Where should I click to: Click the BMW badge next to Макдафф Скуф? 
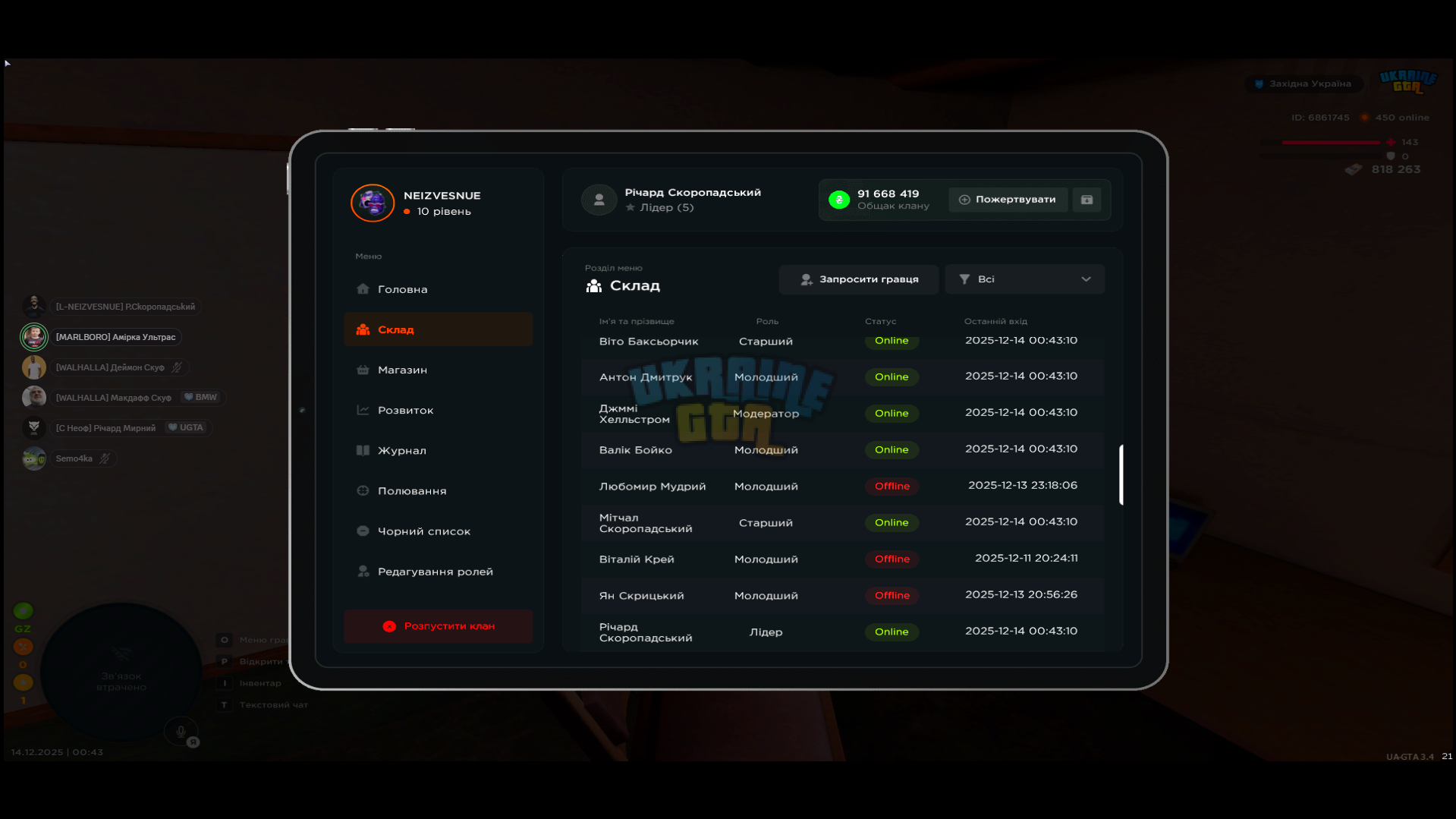201,397
